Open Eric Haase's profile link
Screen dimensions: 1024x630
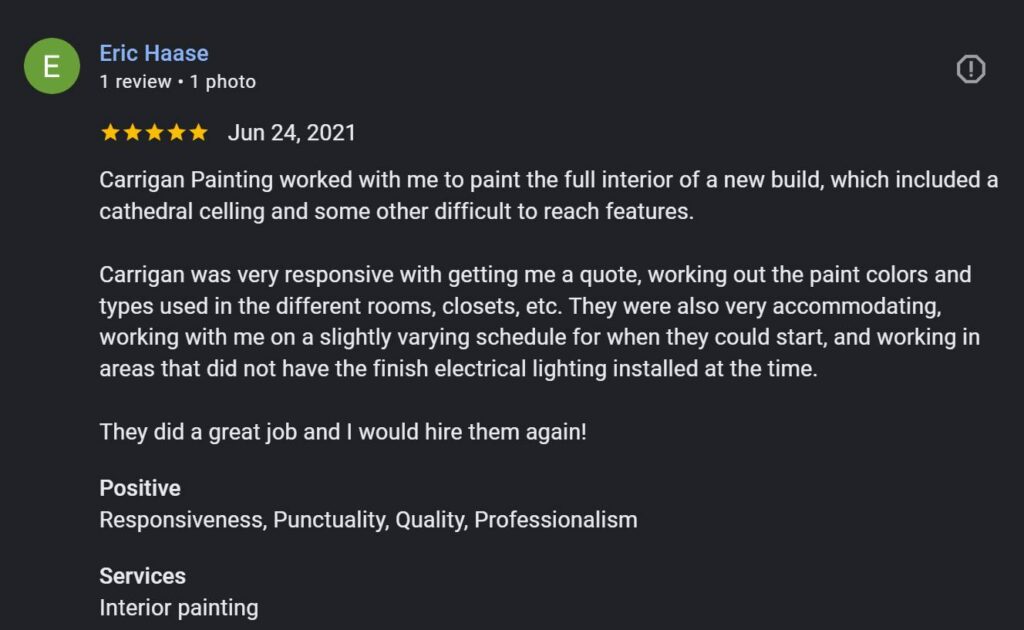click(x=153, y=52)
